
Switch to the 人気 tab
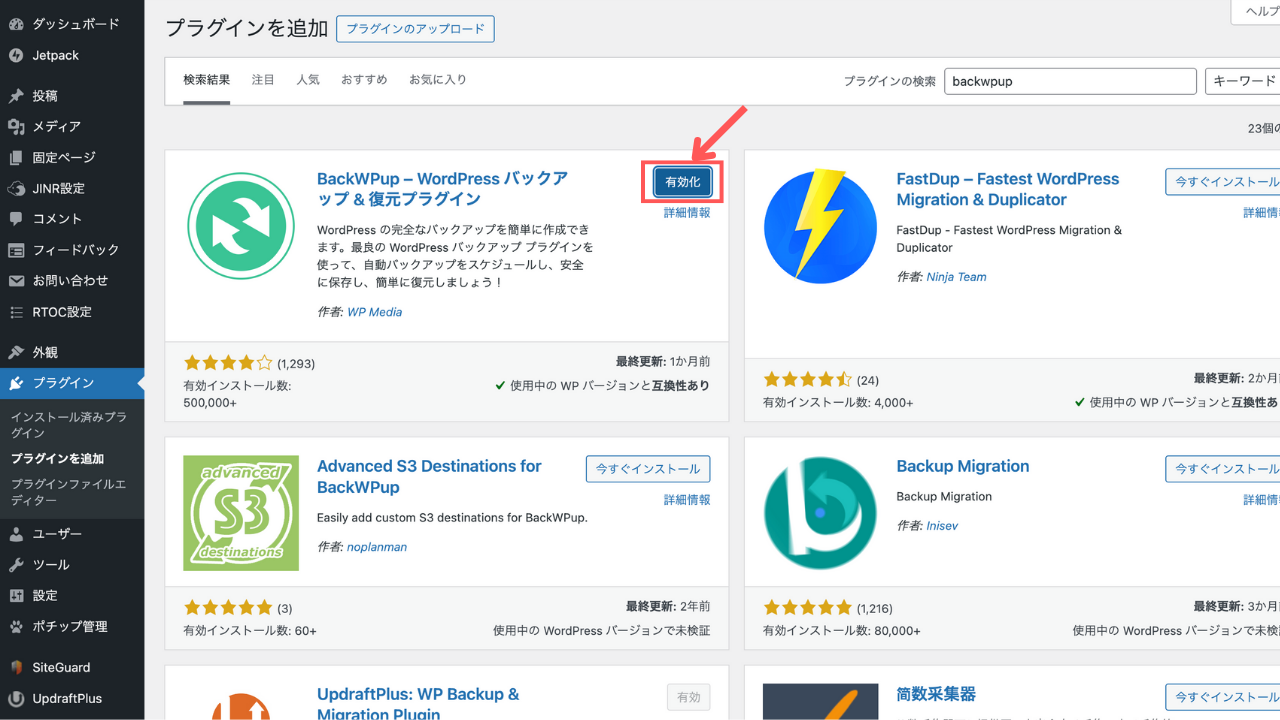(308, 80)
